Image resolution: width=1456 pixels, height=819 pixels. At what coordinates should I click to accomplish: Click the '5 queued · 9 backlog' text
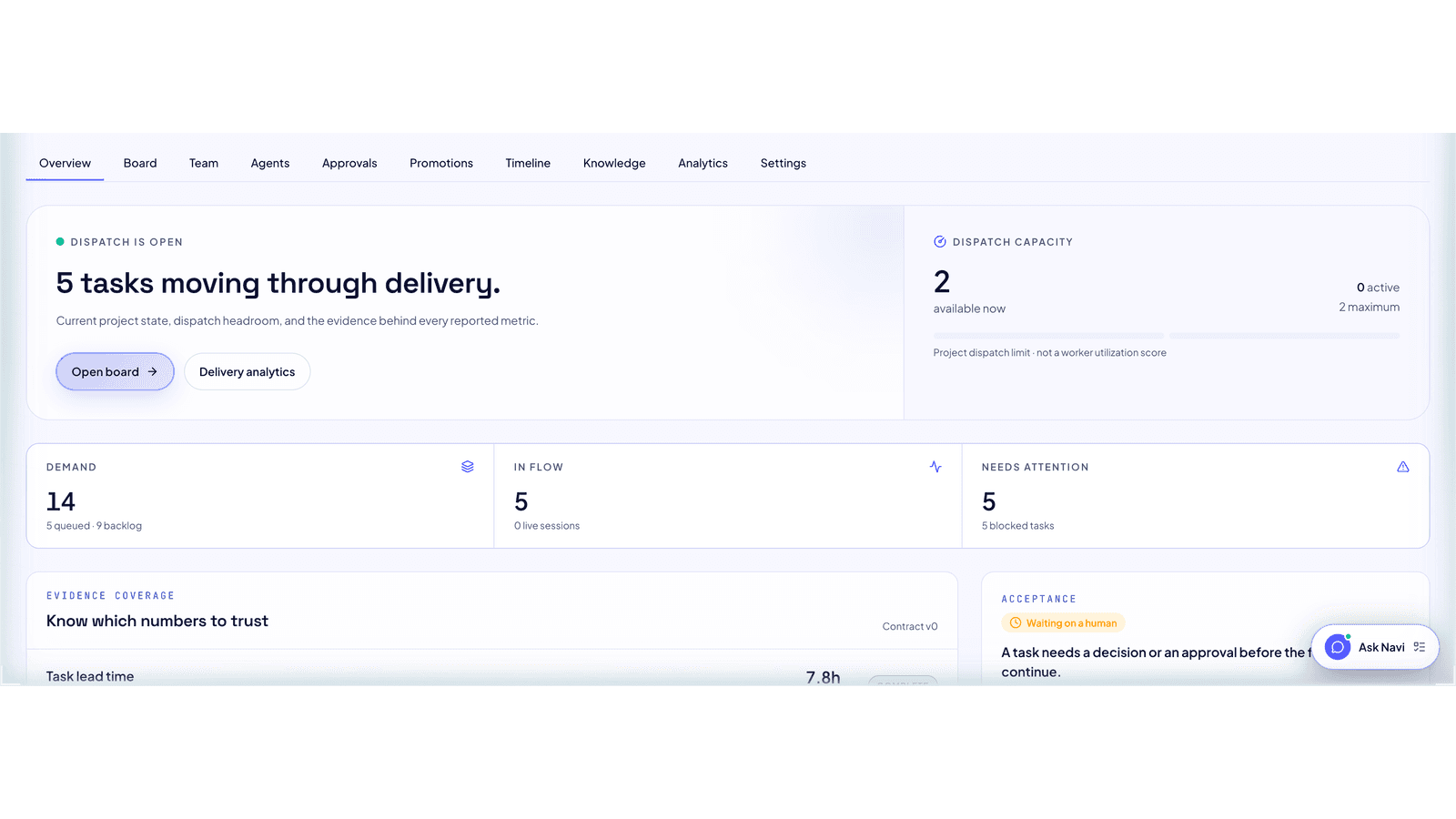[94, 526]
